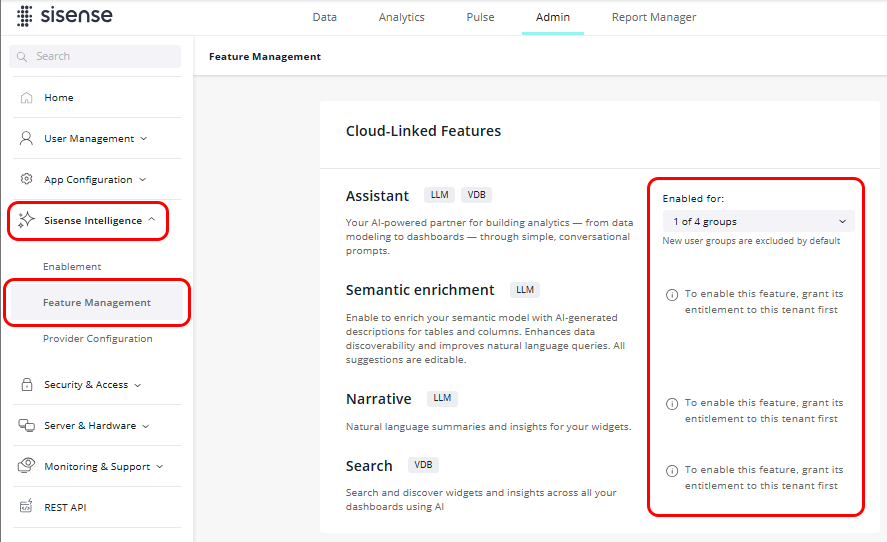Focus the sidebar Search field
Image resolution: width=887 pixels, height=542 pixels.
[95, 57]
